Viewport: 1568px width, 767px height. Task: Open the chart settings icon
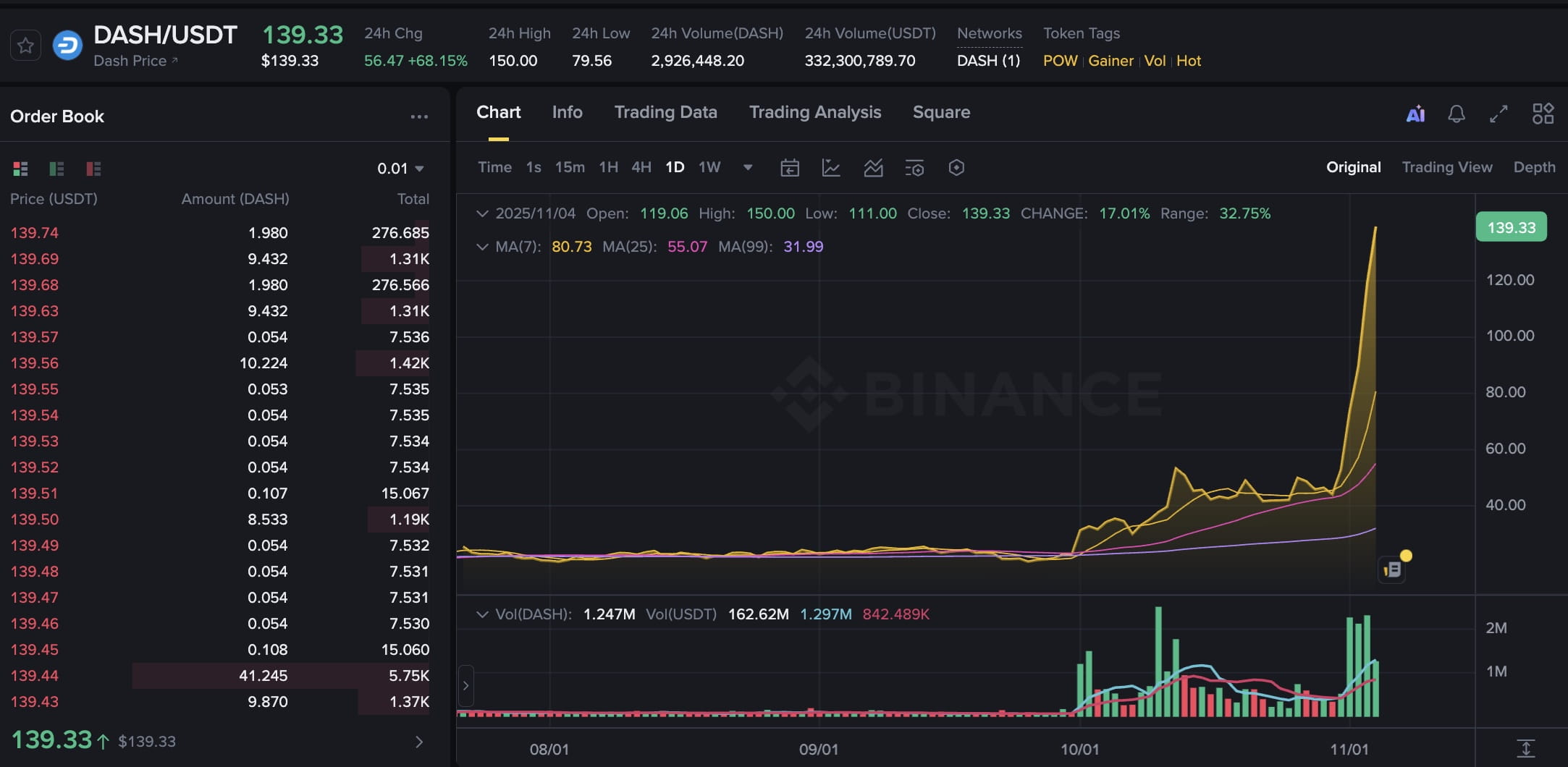[x=915, y=167]
